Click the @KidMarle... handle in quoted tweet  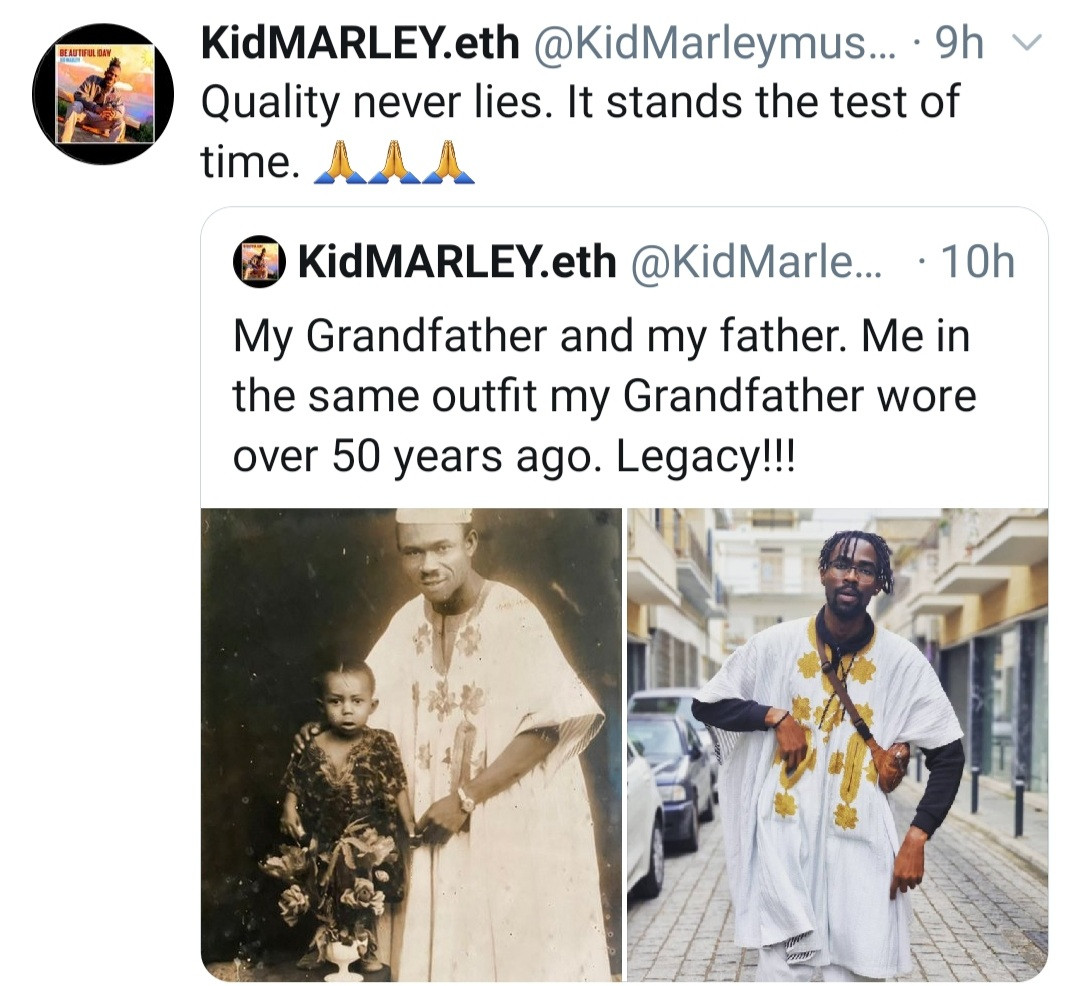point(756,262)
